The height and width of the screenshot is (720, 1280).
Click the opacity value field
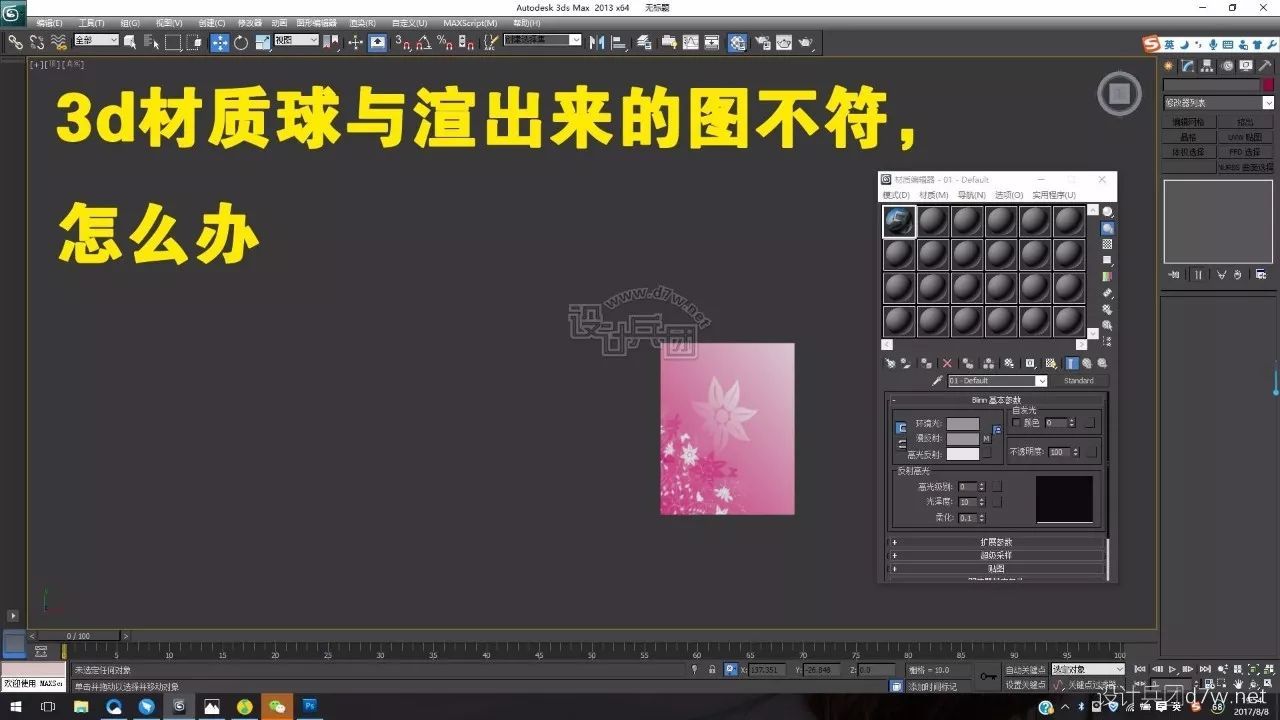coord(1058,452)
